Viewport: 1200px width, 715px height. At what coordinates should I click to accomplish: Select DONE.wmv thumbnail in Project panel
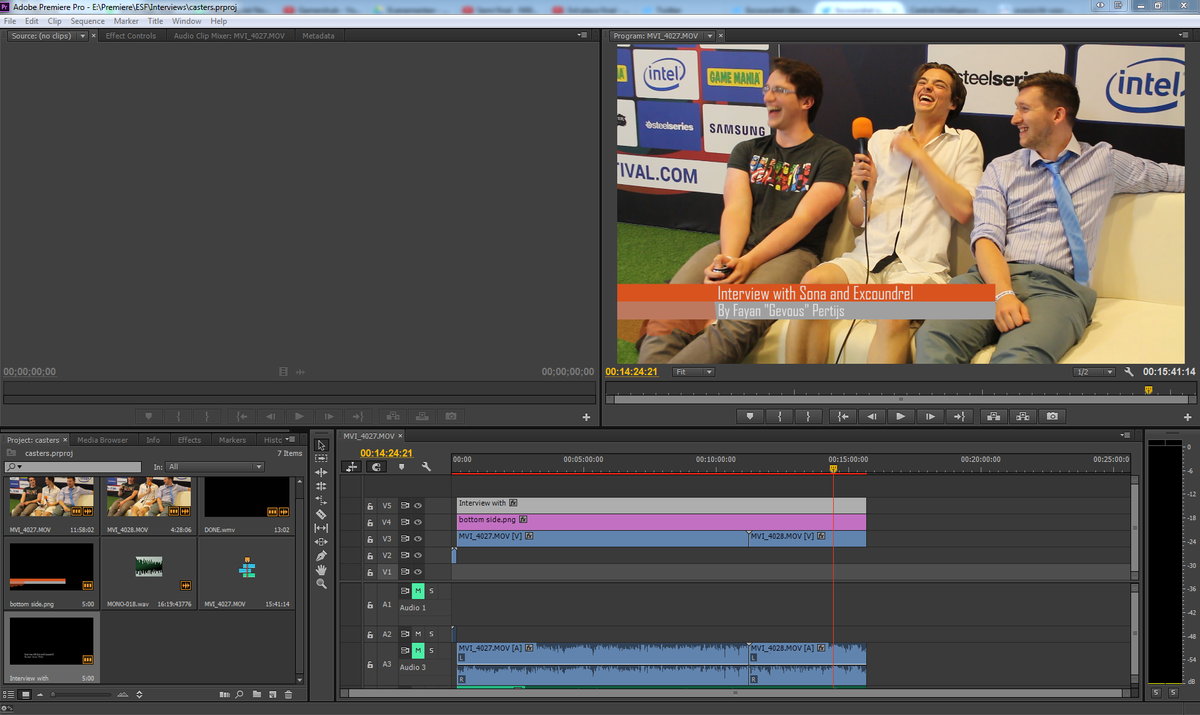click(x=247, y=497)
